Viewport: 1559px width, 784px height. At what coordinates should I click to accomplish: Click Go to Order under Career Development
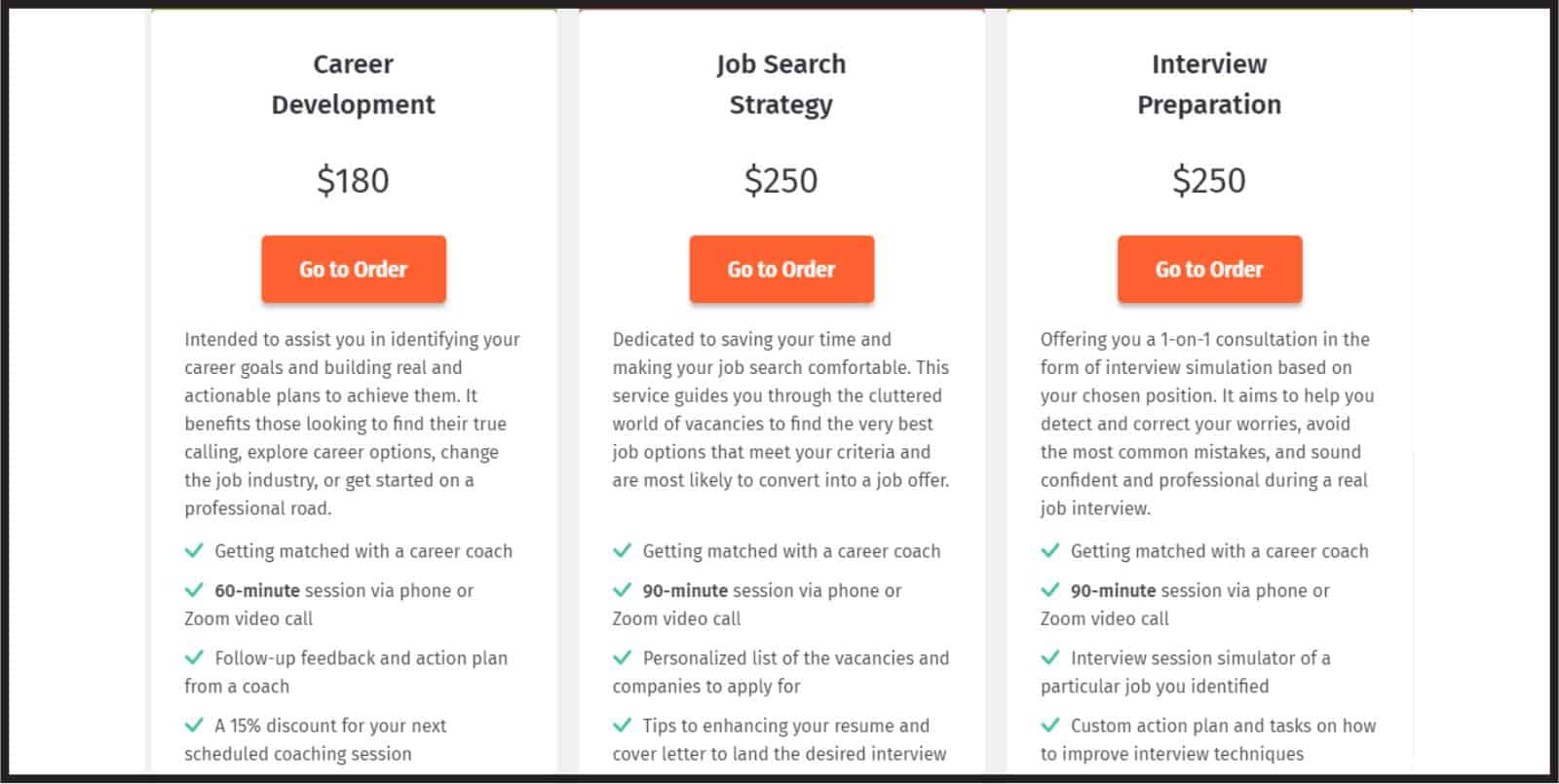pos(353,269)
